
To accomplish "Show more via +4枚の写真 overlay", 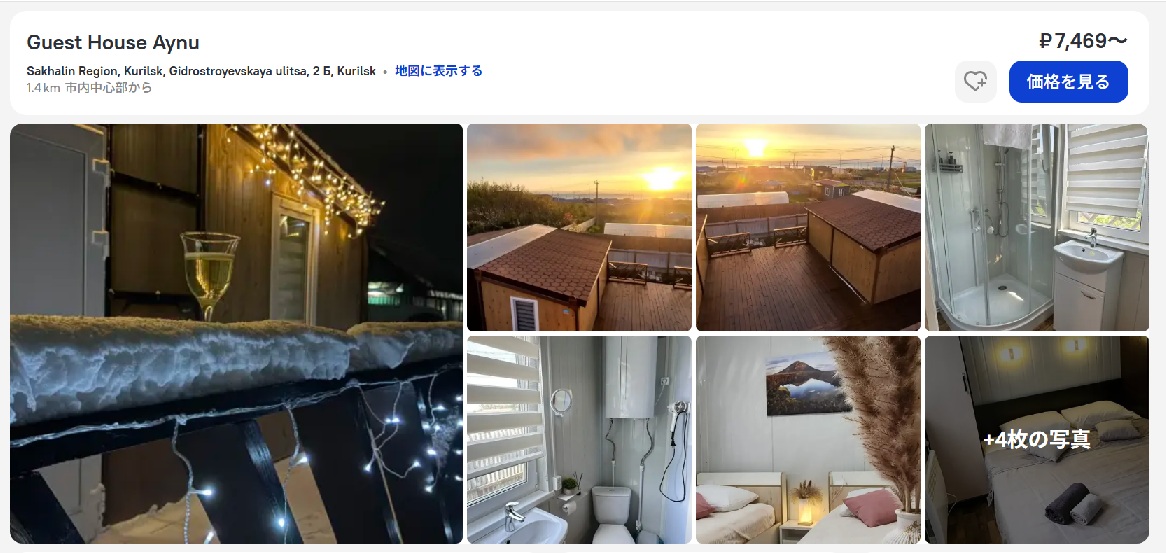I will tap(1037, 439).
